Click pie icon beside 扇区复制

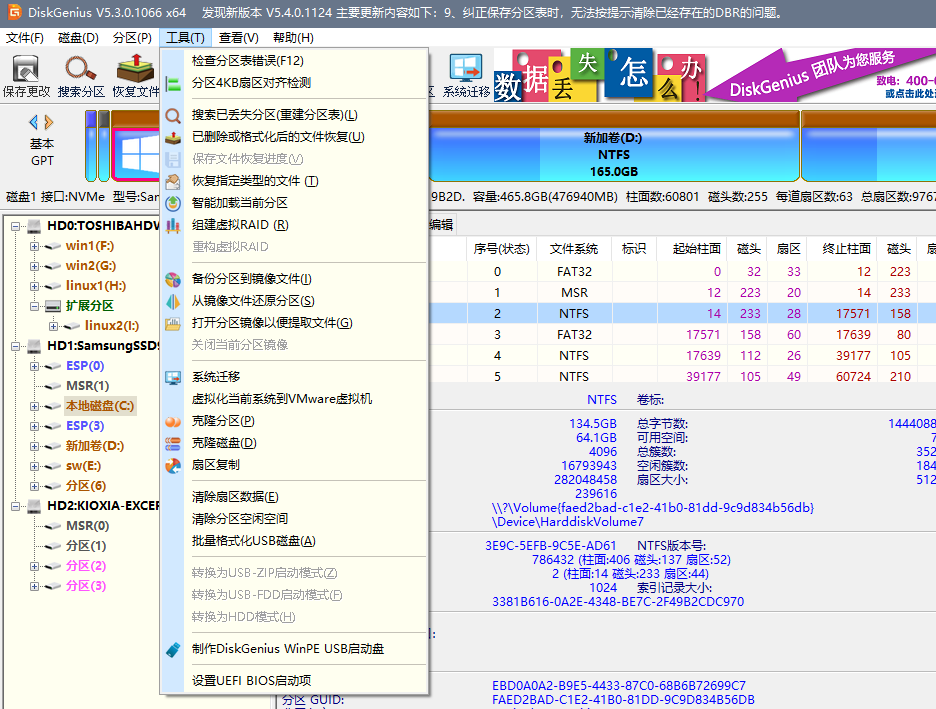pyautogui.click(x=173, y=466)
